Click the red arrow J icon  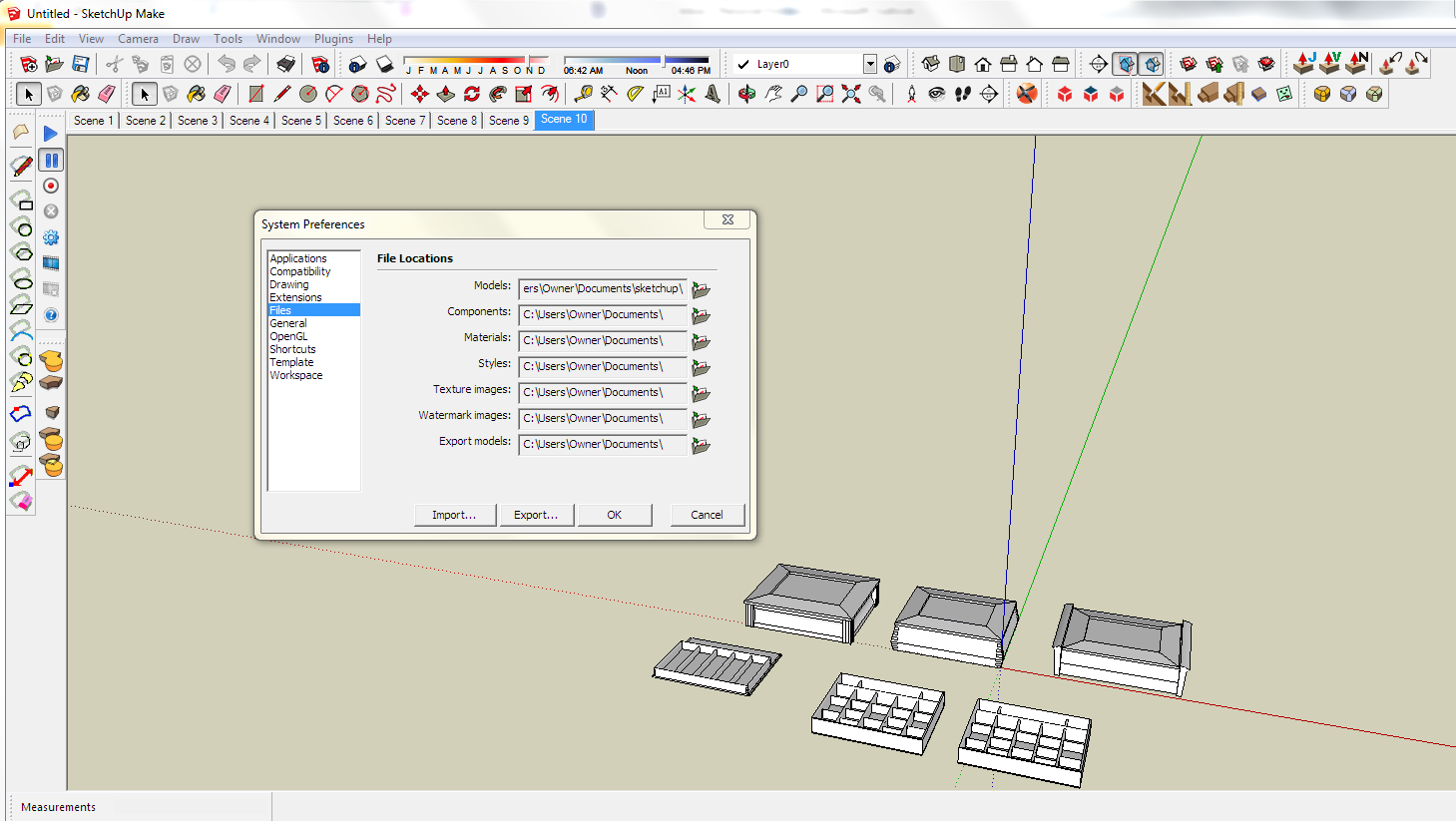click(x=1304, y=64)
